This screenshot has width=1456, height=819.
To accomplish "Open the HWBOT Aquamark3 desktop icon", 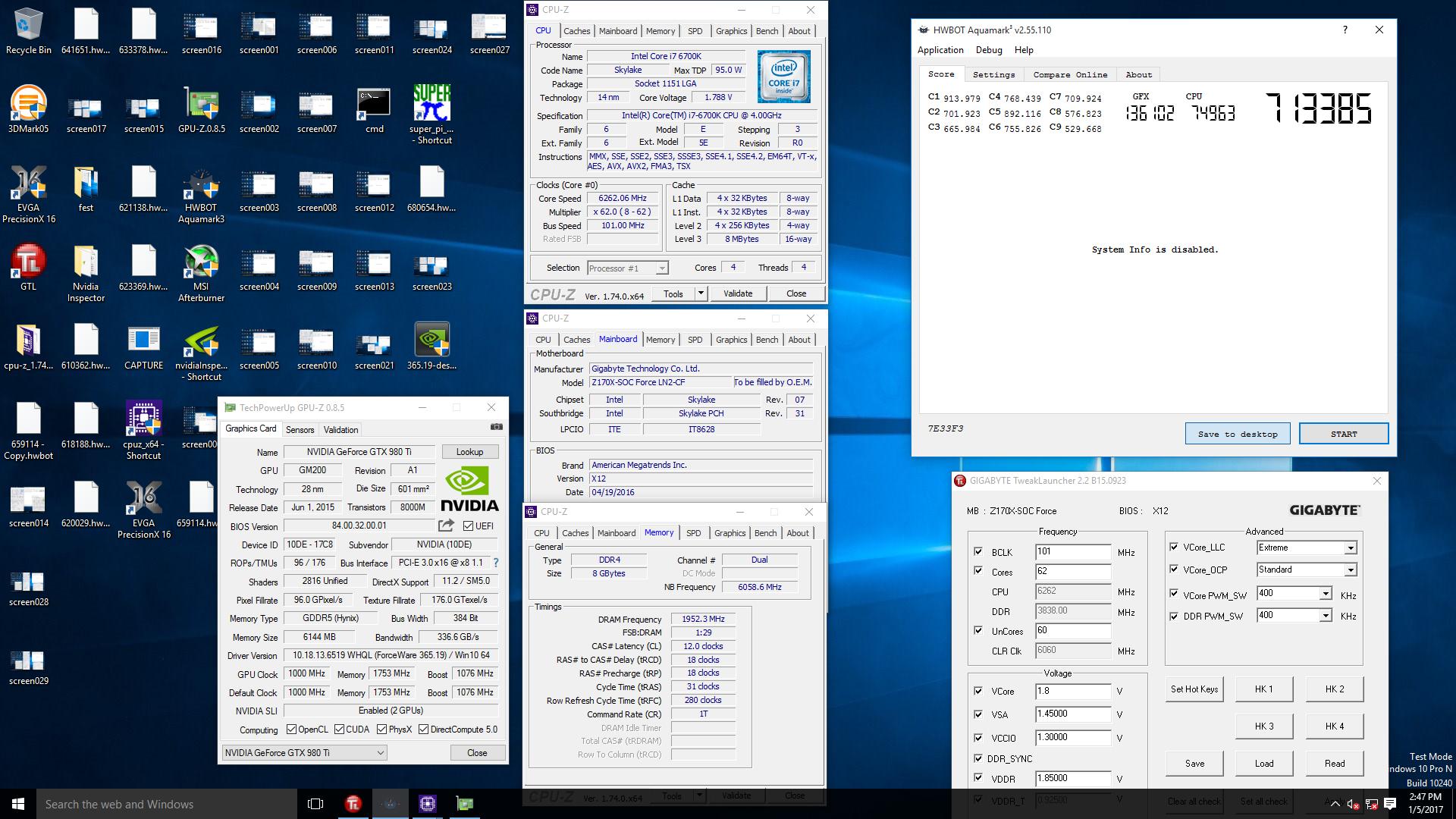I will [x=201, y=196].
